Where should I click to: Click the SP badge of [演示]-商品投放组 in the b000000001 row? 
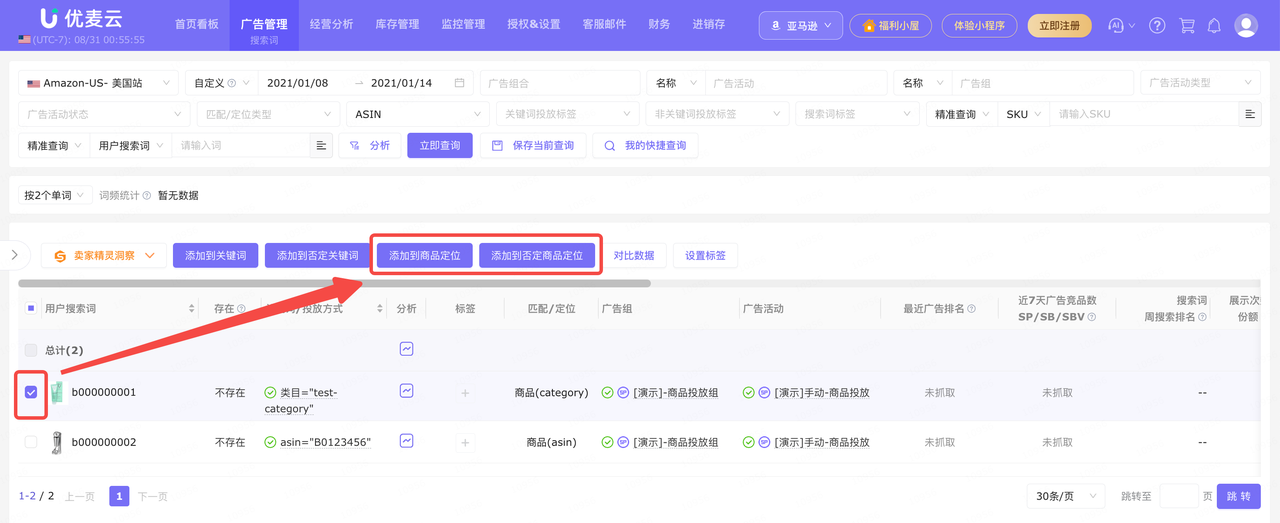pyautogui.click(x=623, y=393)
